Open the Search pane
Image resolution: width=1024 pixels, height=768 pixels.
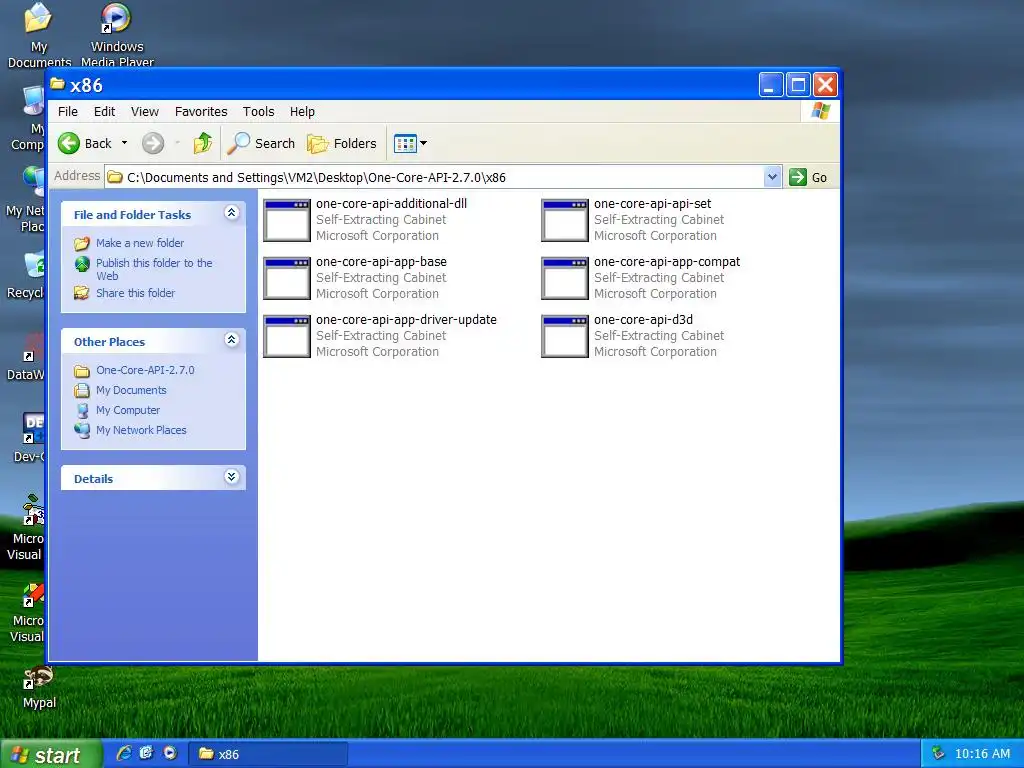tap(261, 143)
